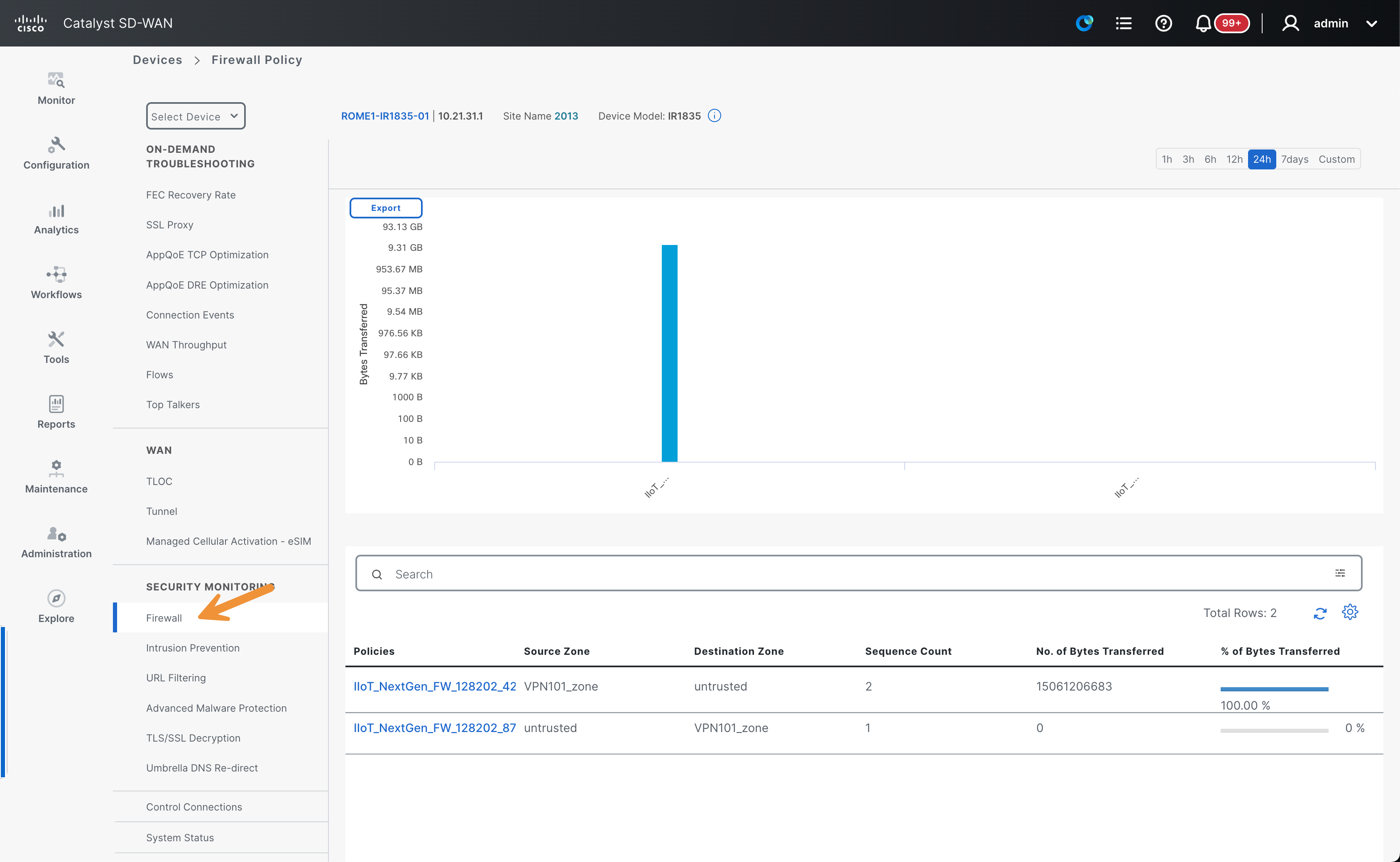Open SSL Proxy
The height and width of the screenshot is (862, 1400).
[x=169, y=225]
